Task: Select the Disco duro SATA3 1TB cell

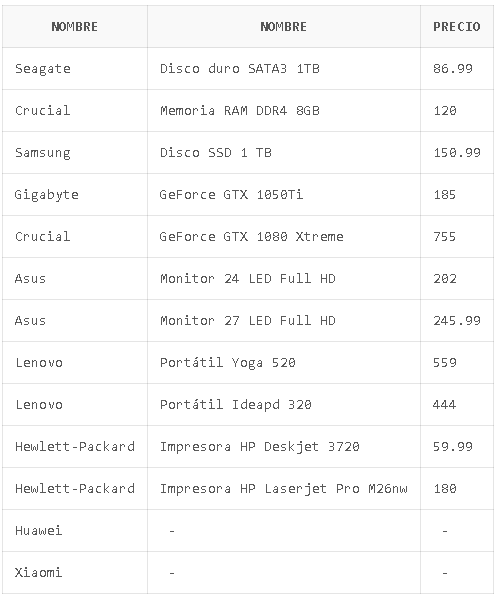Action: tap(284, 69)
